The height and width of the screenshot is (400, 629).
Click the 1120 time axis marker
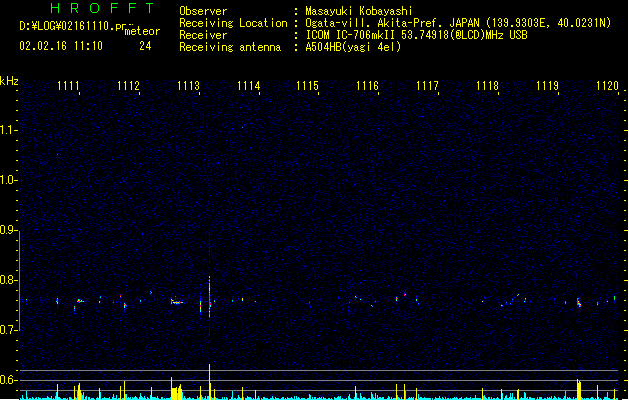607,85
